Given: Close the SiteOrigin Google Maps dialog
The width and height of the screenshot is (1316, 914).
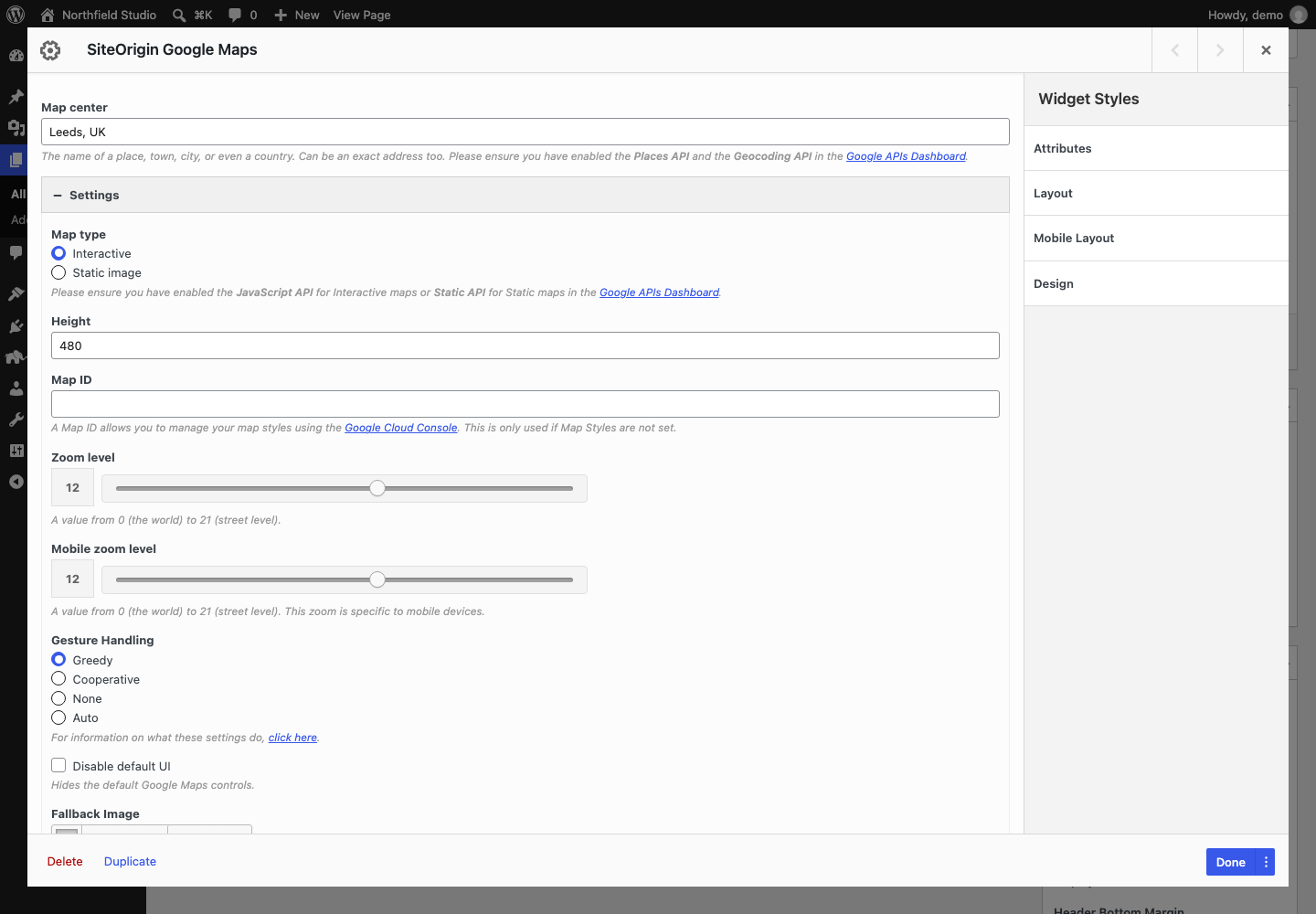Looking at the screenshot, I should (1266, 50).
